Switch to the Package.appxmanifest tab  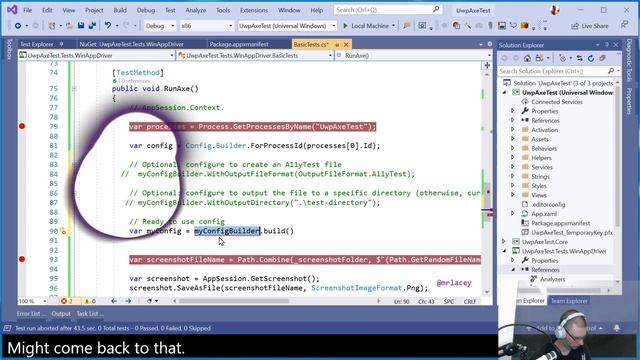pos(239,44)
